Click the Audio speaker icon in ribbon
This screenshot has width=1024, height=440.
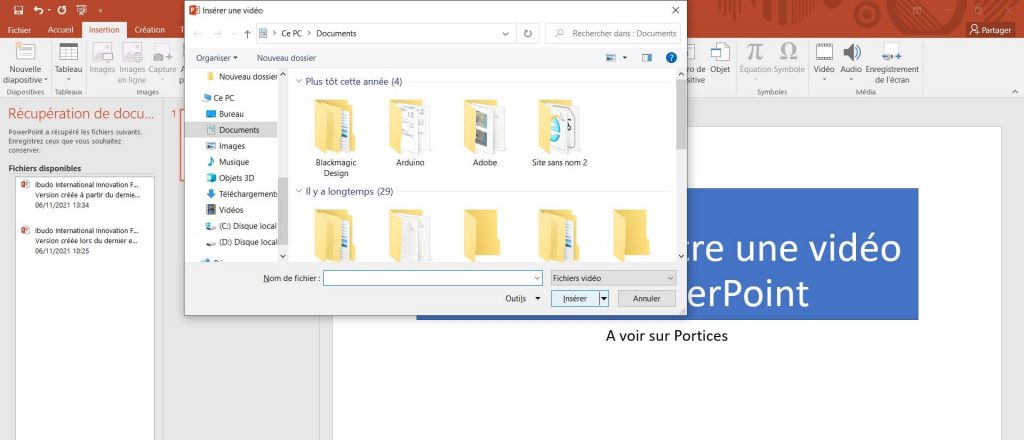(851, 52)
